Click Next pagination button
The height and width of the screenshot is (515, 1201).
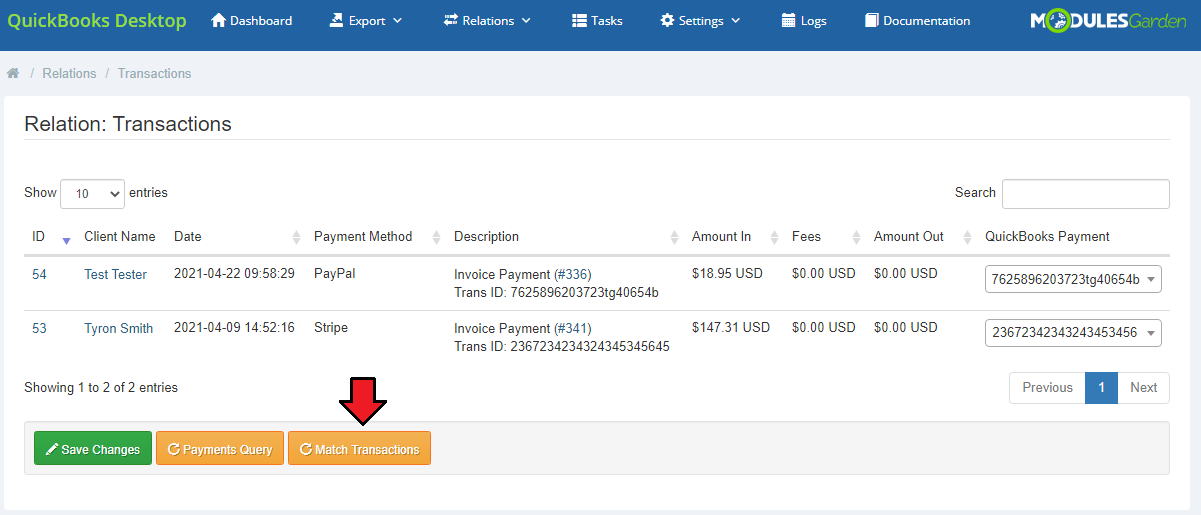pyautogui.click(x=1143, y=388)
